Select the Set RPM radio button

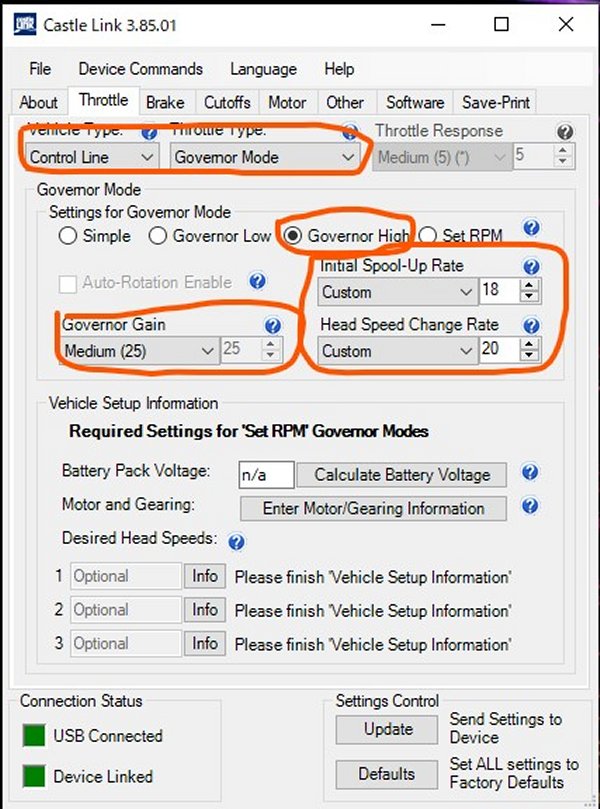coord(427,237)
